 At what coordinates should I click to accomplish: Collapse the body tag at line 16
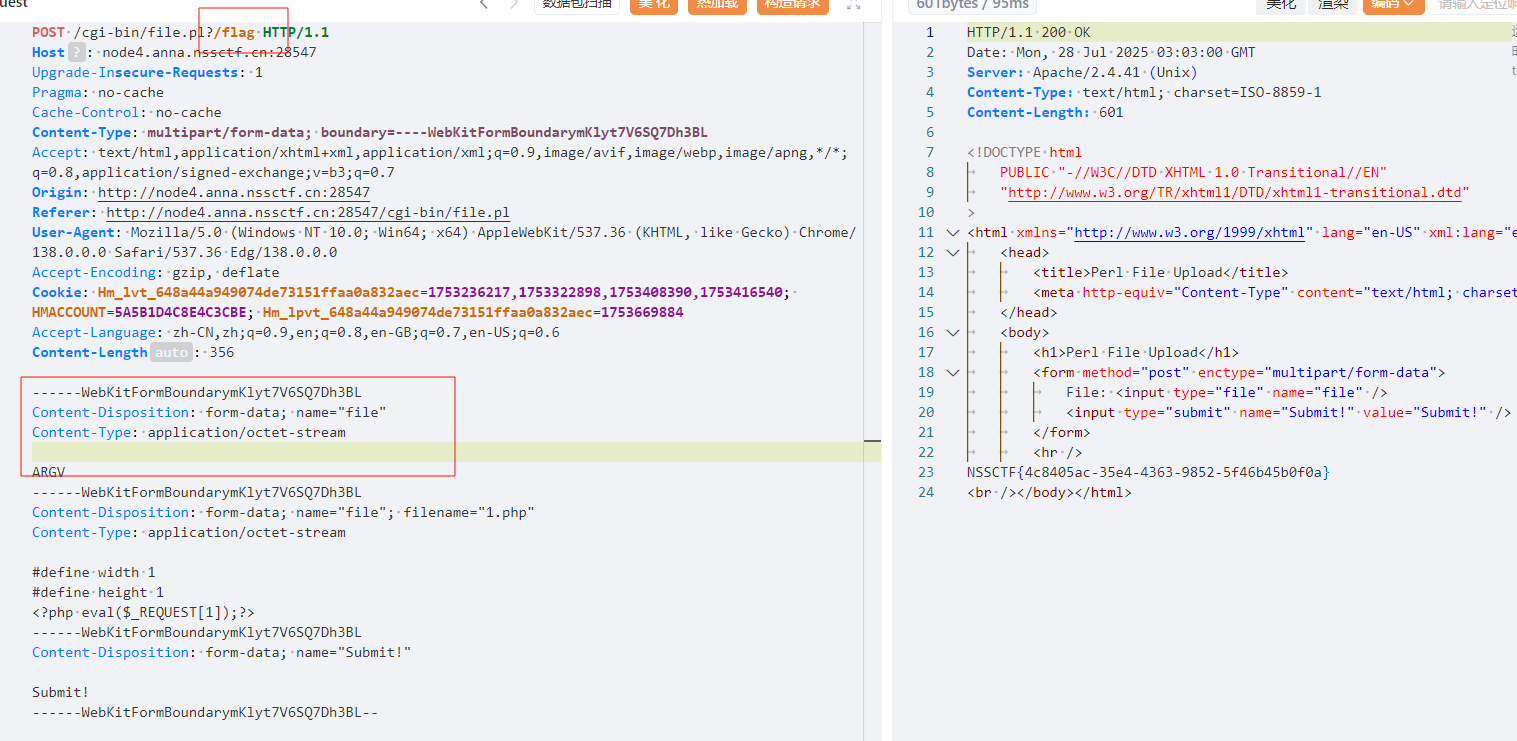pos(953,332)
